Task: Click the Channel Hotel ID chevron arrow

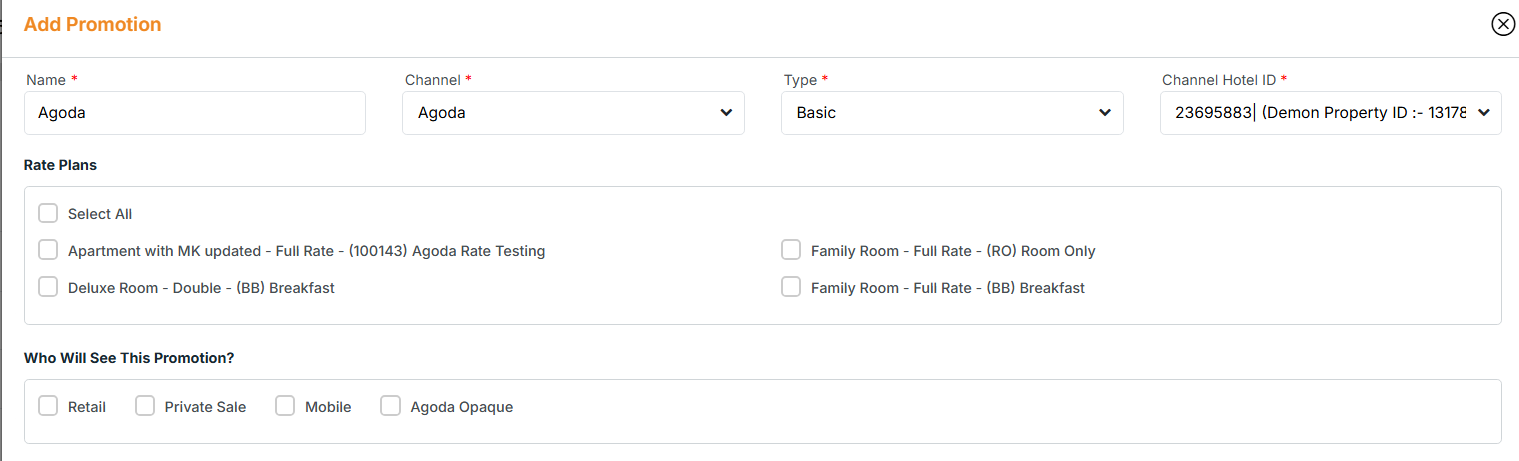Action: point(1483,113)
